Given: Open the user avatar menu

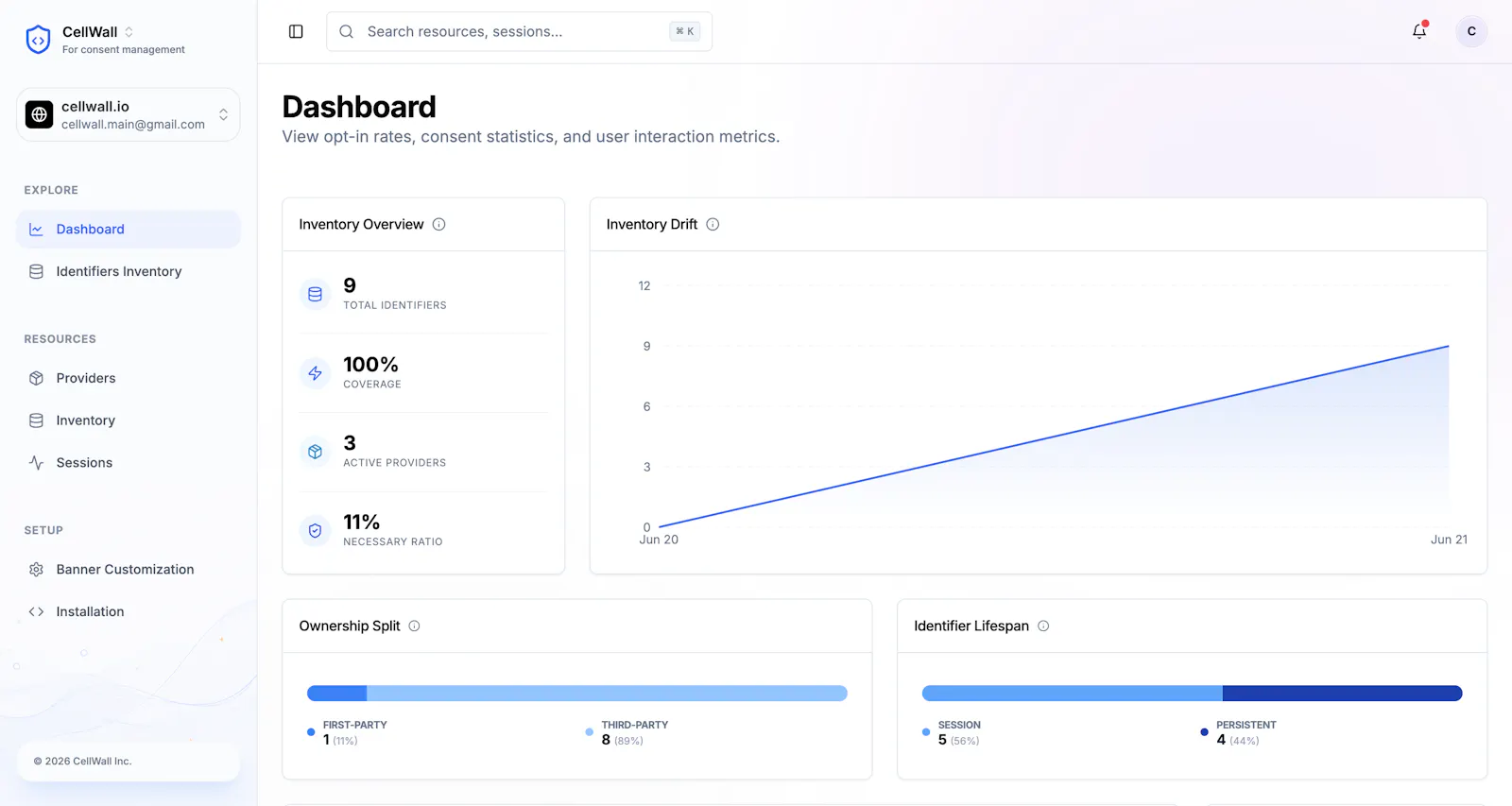Looking at the screenshot, I should point(1471,31).
